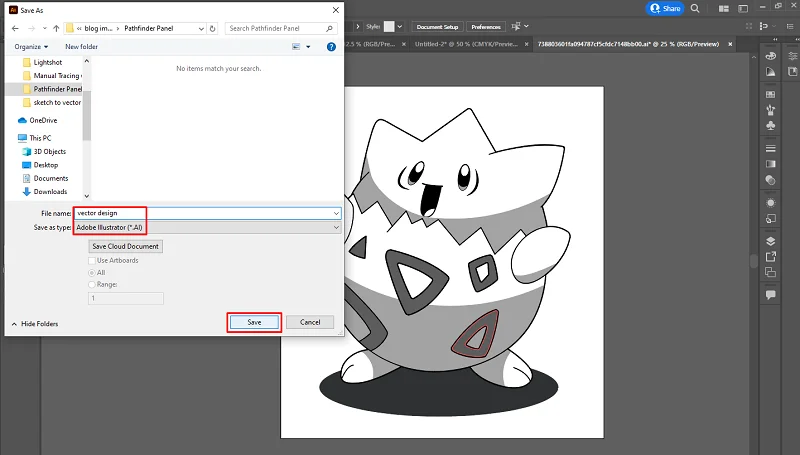Screen dimensions: 800x455
Task: Open the Align to selection dropdown arrow
Action: 527,26
